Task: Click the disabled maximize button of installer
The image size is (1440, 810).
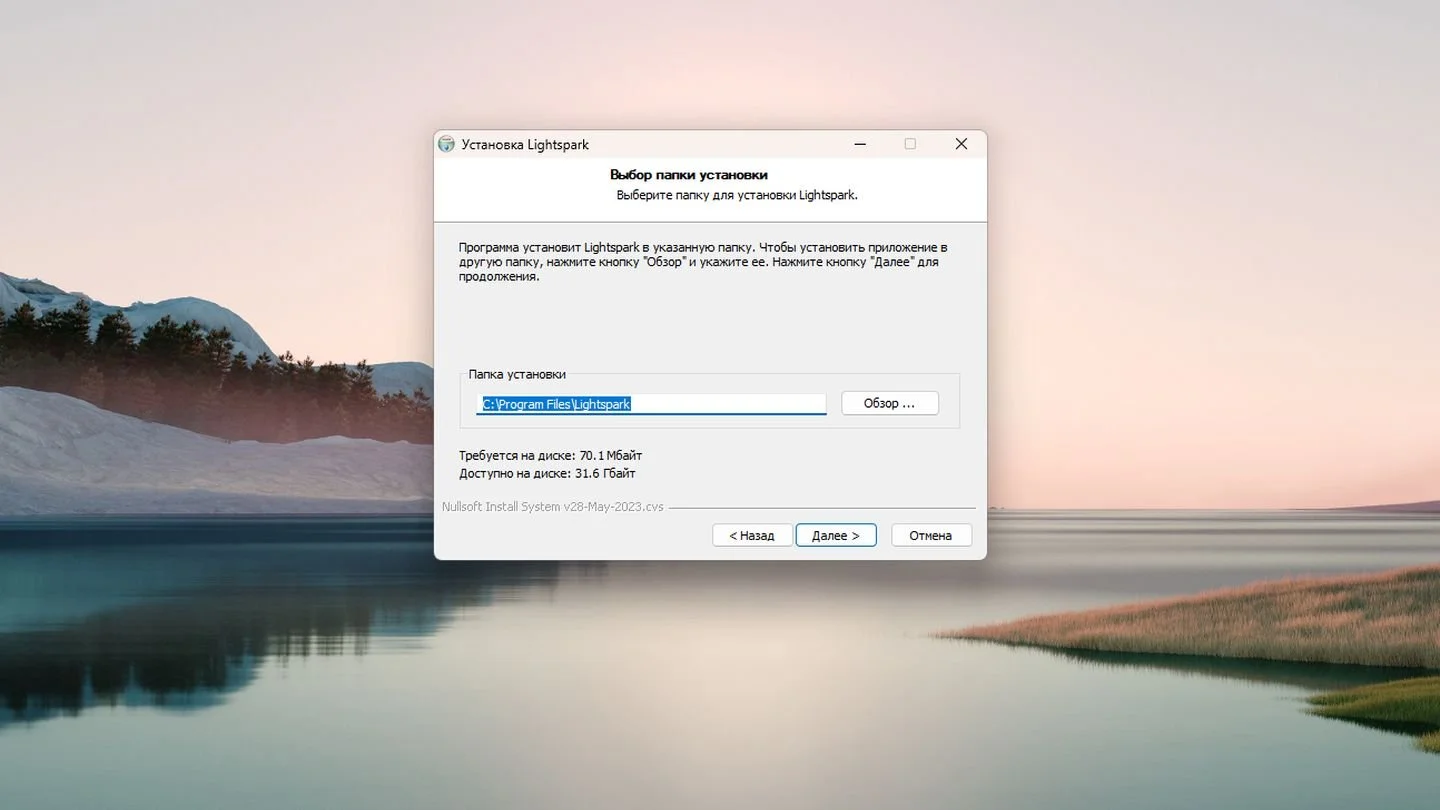Action: (x=910, y=144)
